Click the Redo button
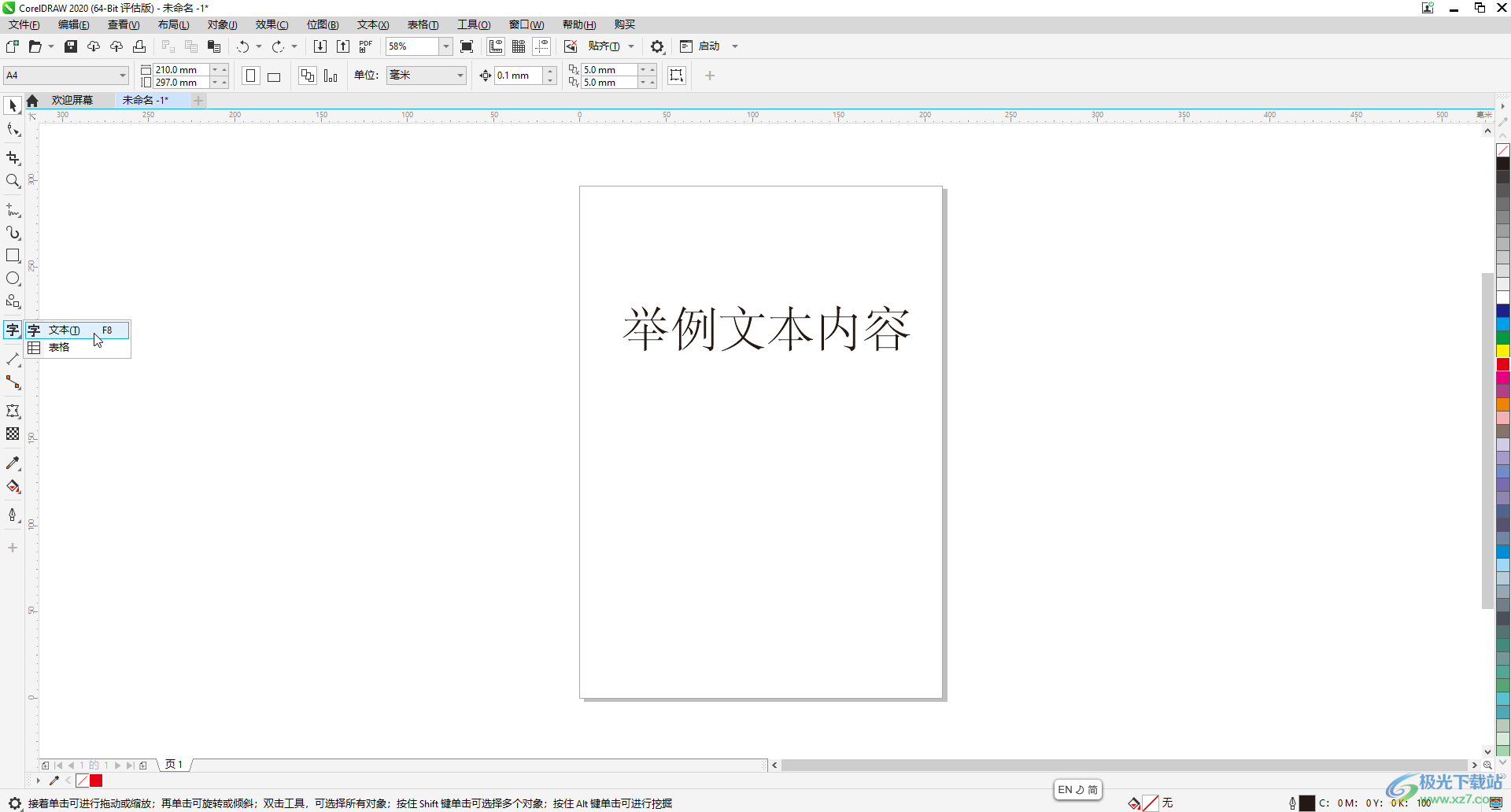The image size is (1511, 812). (278, 46)
